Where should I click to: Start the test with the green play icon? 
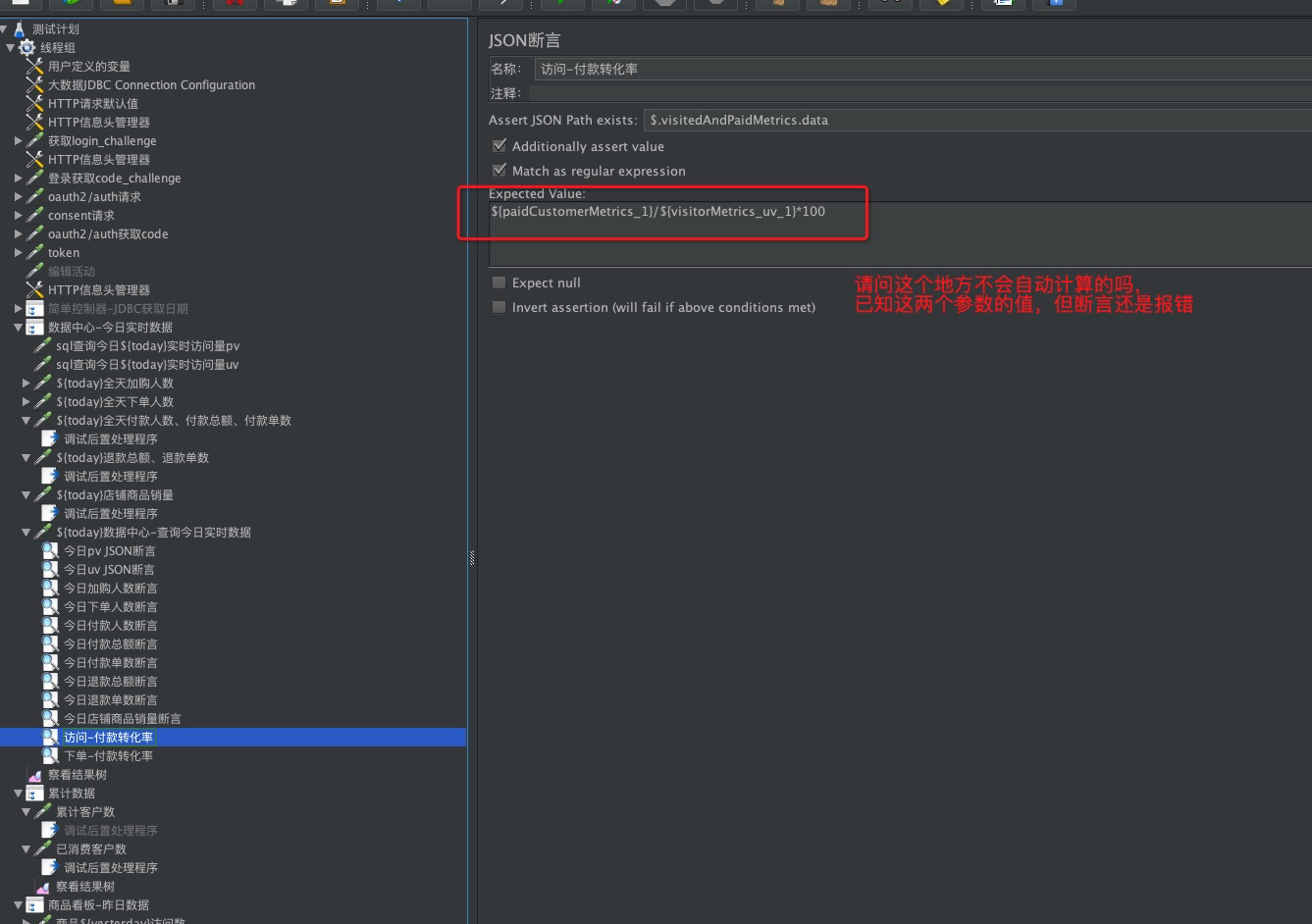(559, 5)
